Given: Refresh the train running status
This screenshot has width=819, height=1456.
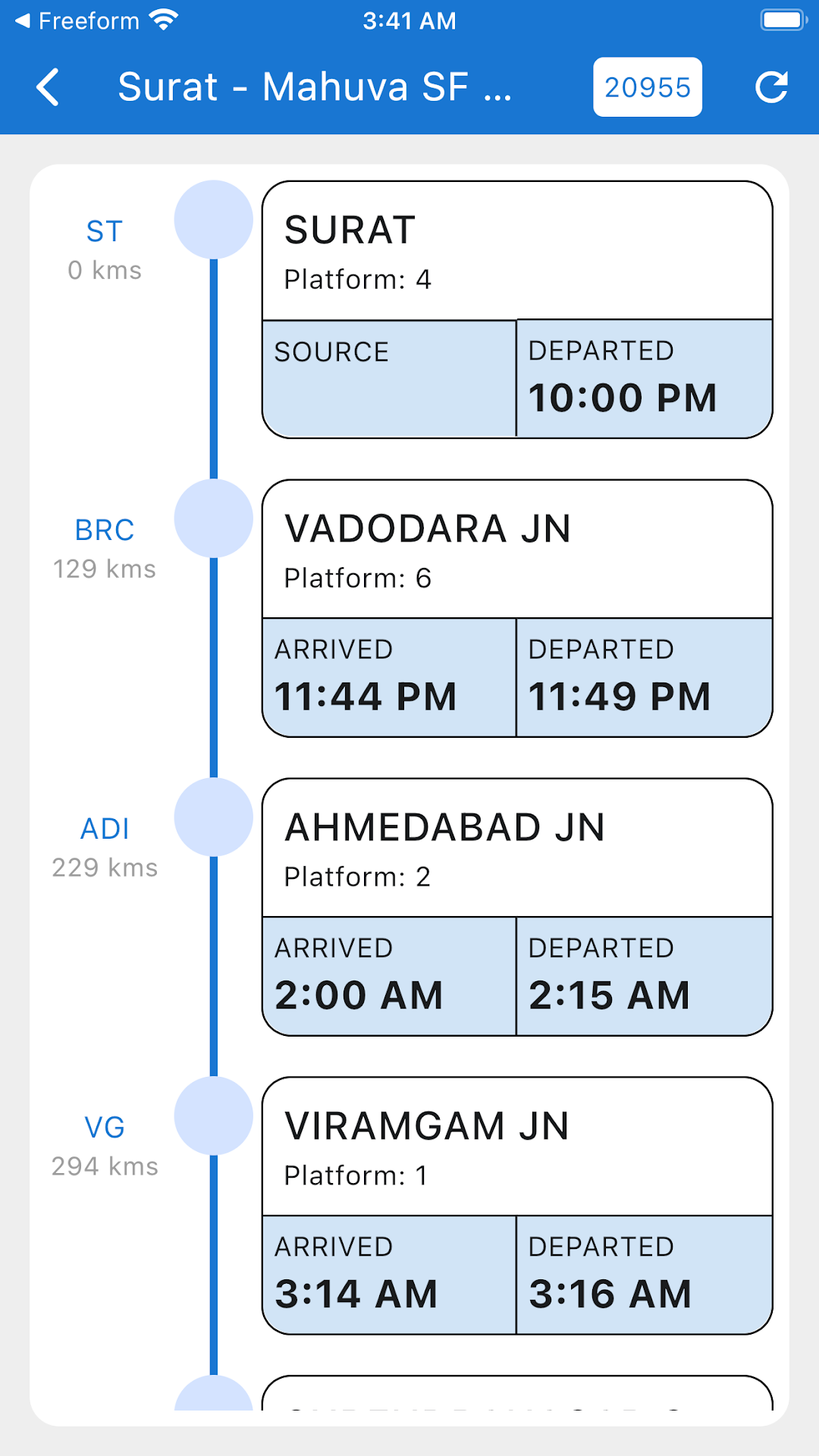Looking at the screenshot, I should pyautogui.click(x=771, y=87).
